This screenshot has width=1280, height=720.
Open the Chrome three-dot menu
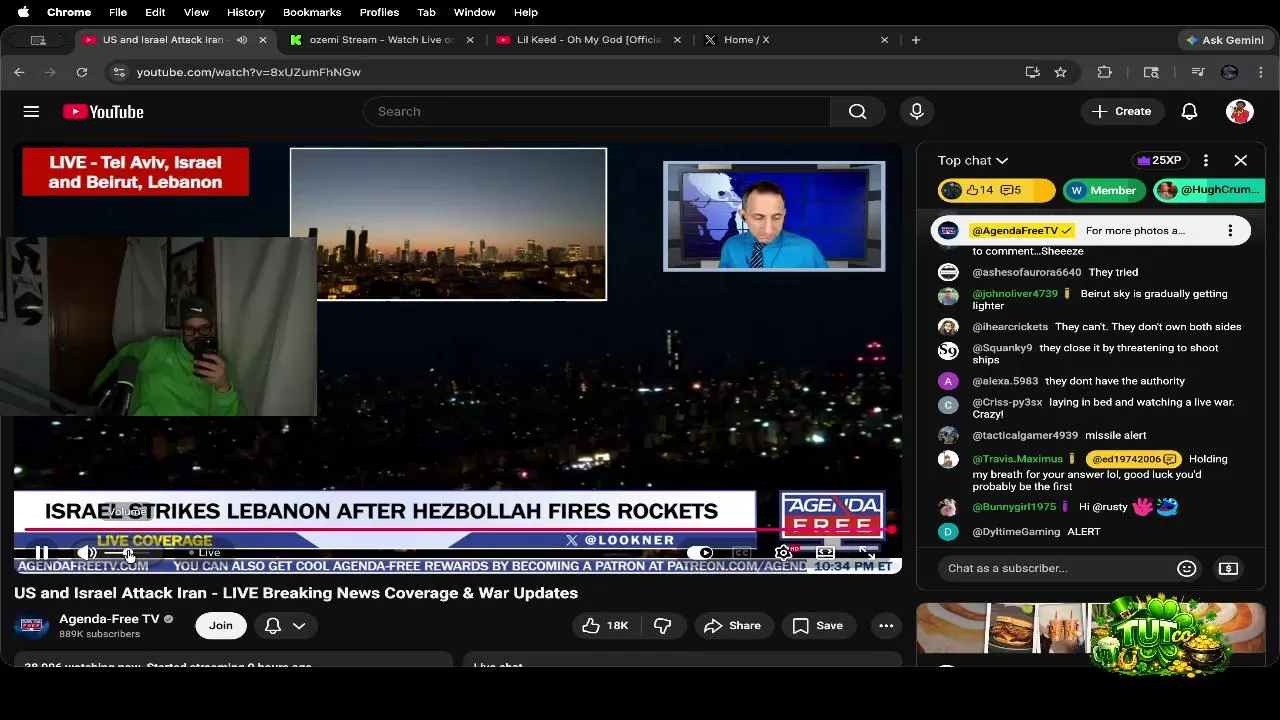click(x=1260, y=72)
